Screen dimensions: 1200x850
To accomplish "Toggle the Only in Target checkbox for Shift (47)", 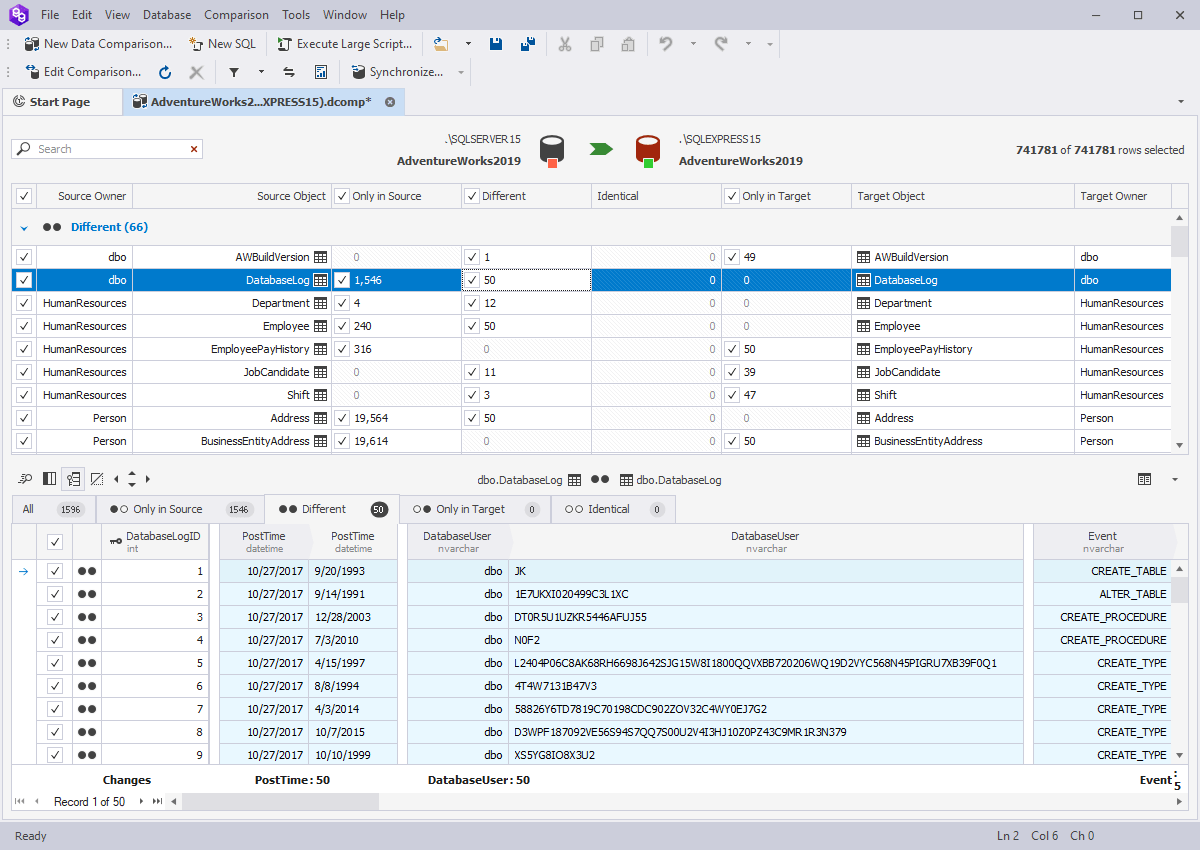I will [x=732, y=395].
